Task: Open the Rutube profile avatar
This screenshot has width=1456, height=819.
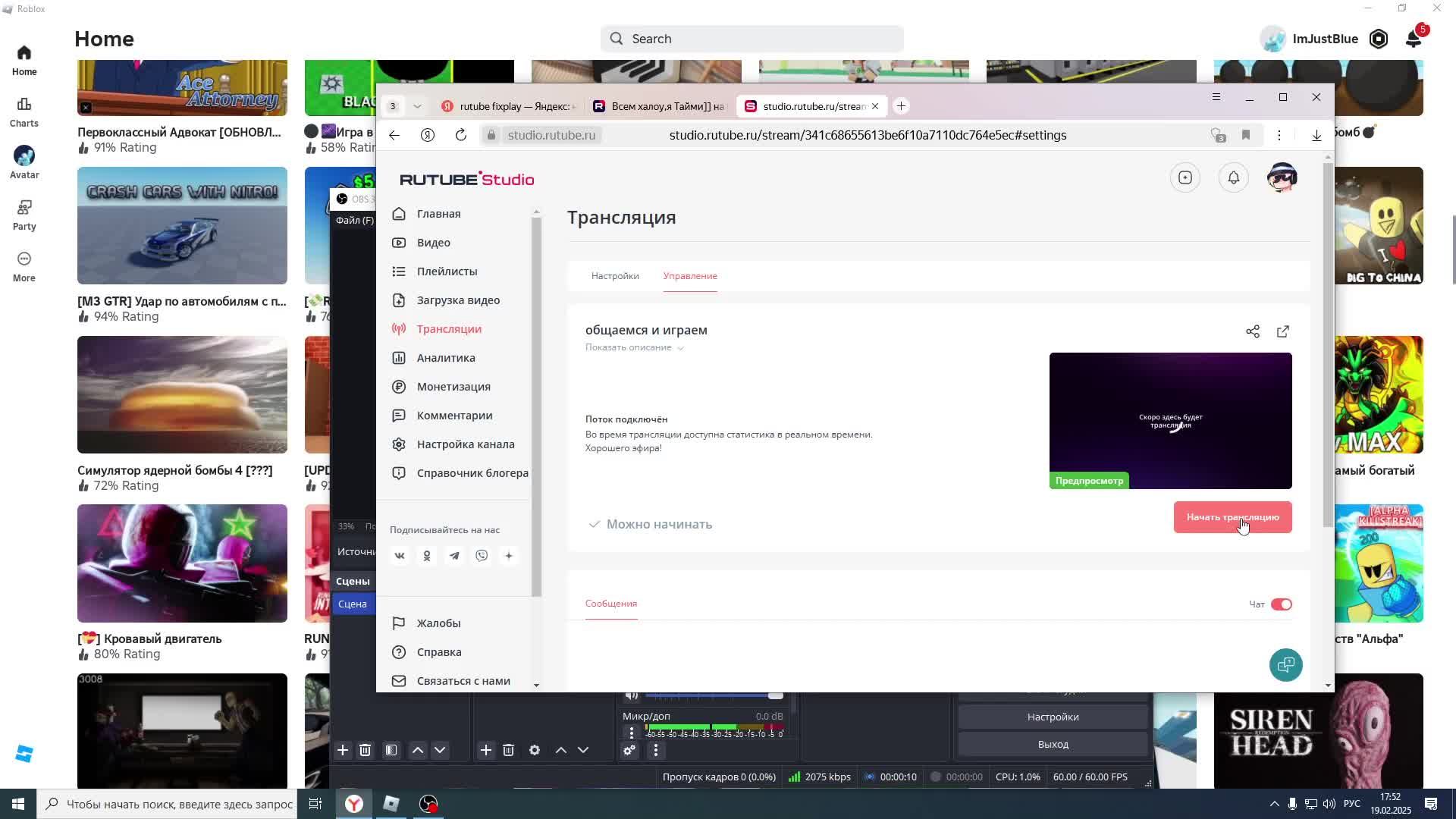Action: pyautogui.click(x=1282, y=177)
